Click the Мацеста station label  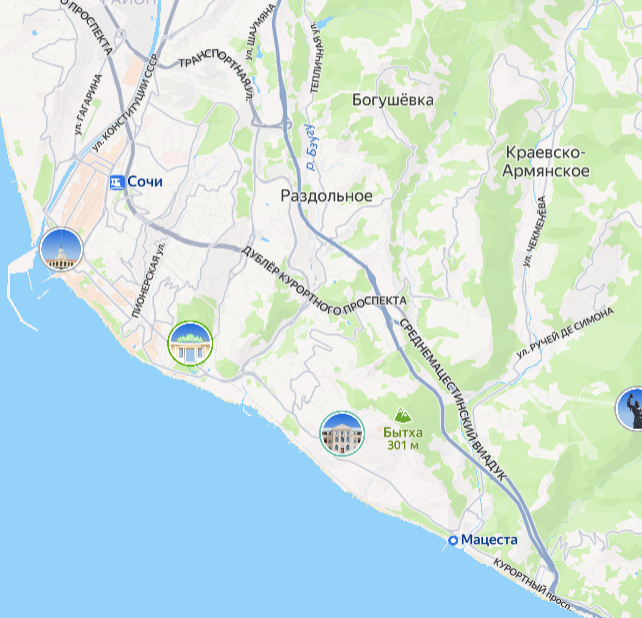489,540
